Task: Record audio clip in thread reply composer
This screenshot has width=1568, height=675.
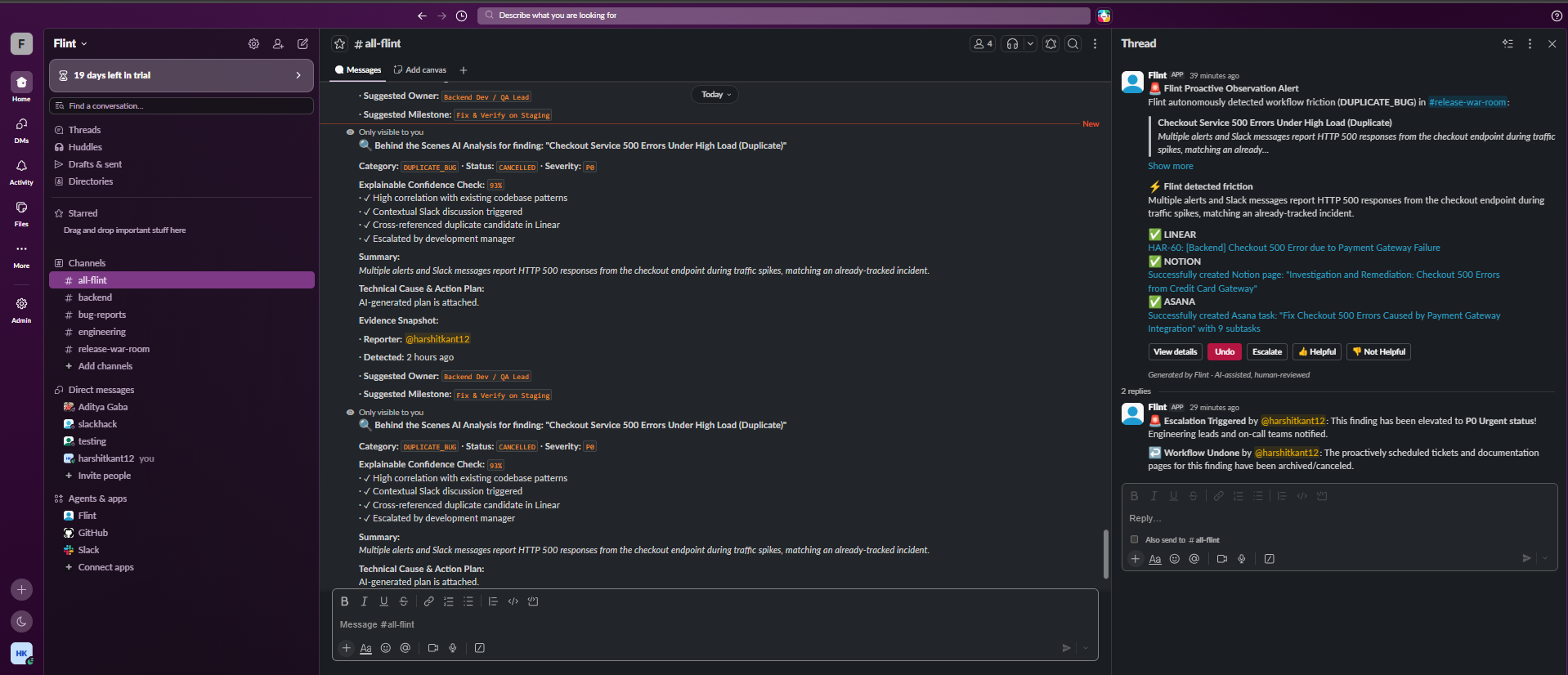Action: click(1242, 559)
